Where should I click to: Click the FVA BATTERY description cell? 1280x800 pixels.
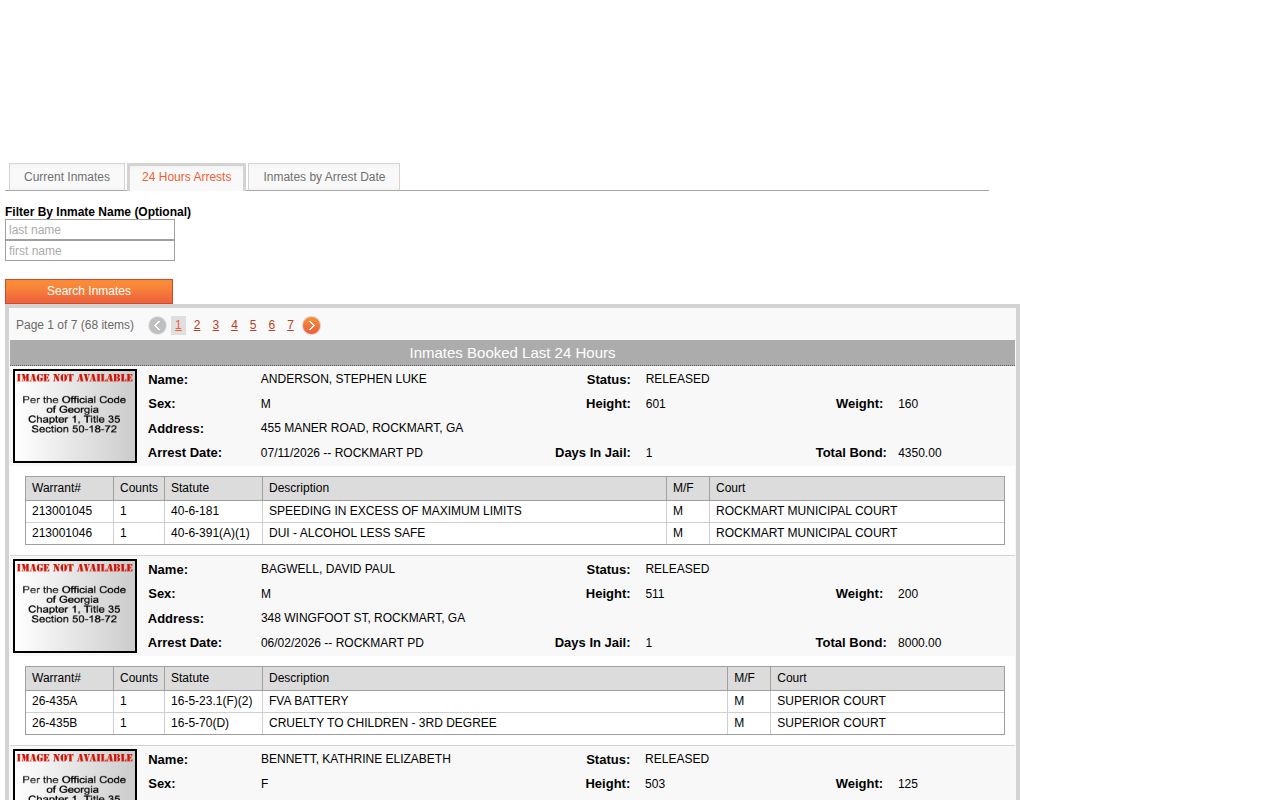coord(495,701)
